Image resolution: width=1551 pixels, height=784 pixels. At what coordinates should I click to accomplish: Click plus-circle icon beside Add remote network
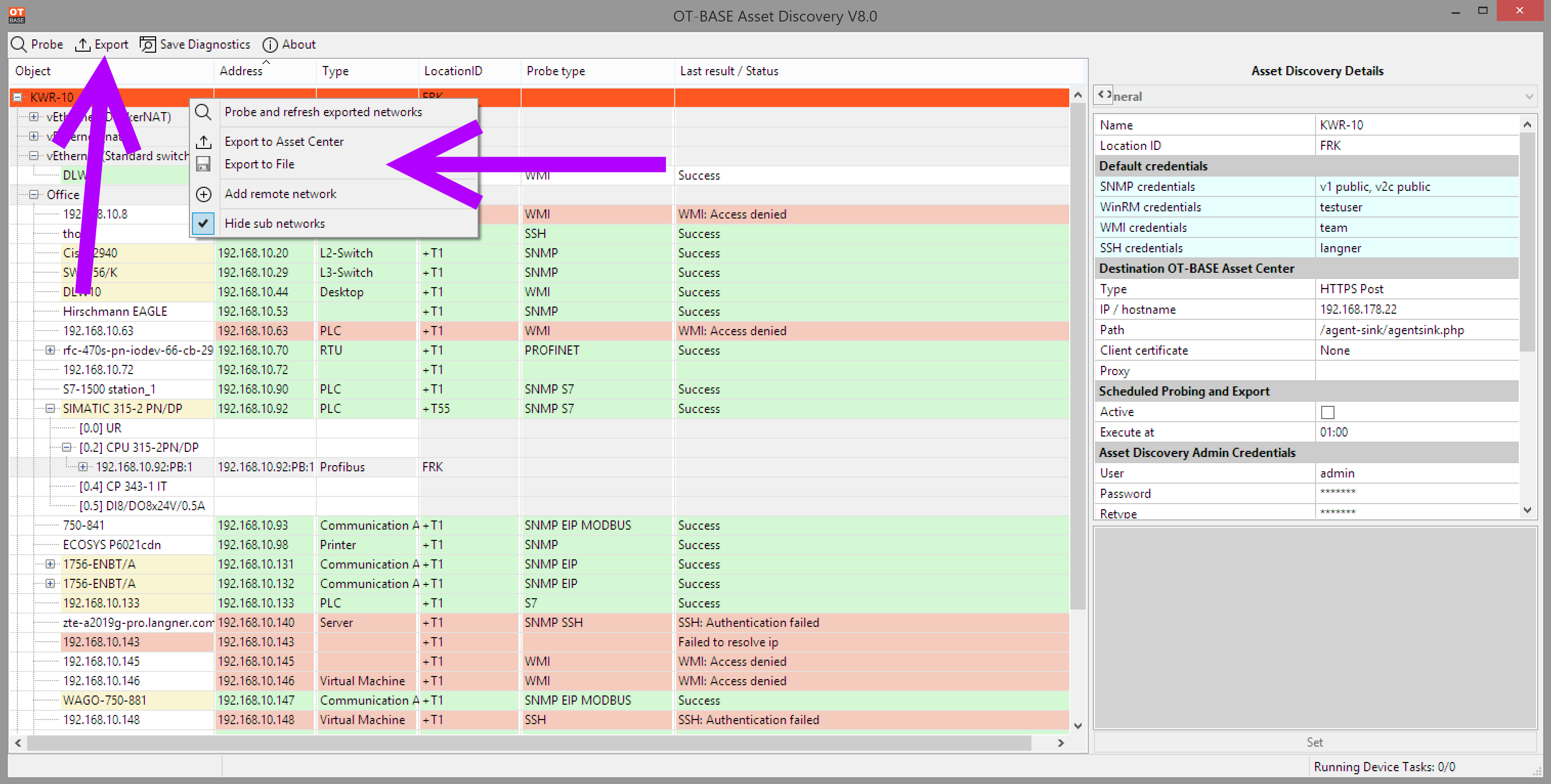click(204, 194)
